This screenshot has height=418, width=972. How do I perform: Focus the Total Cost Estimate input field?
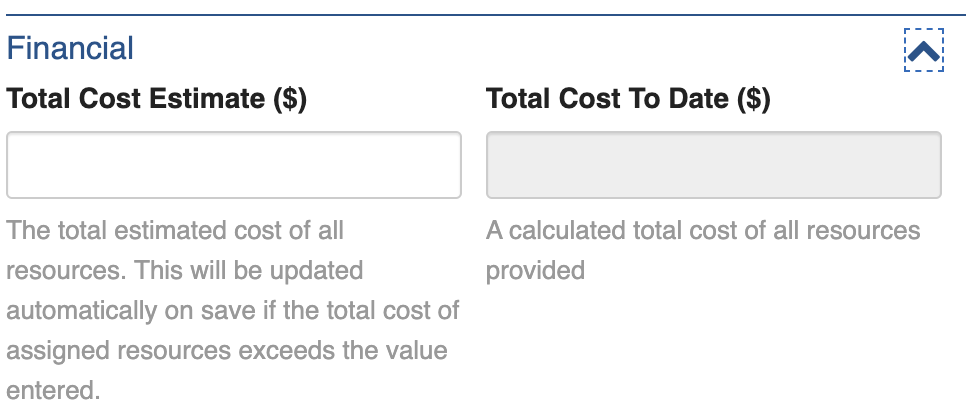(x=233, y=165)
